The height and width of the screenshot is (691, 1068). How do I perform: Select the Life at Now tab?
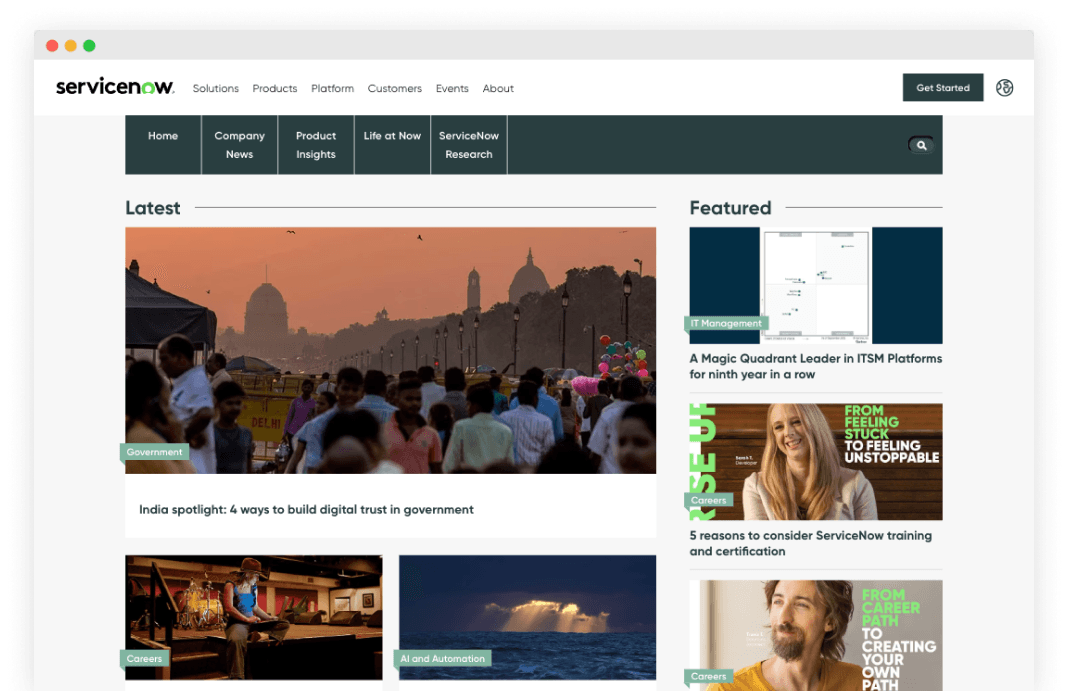(x=392, y=144)
